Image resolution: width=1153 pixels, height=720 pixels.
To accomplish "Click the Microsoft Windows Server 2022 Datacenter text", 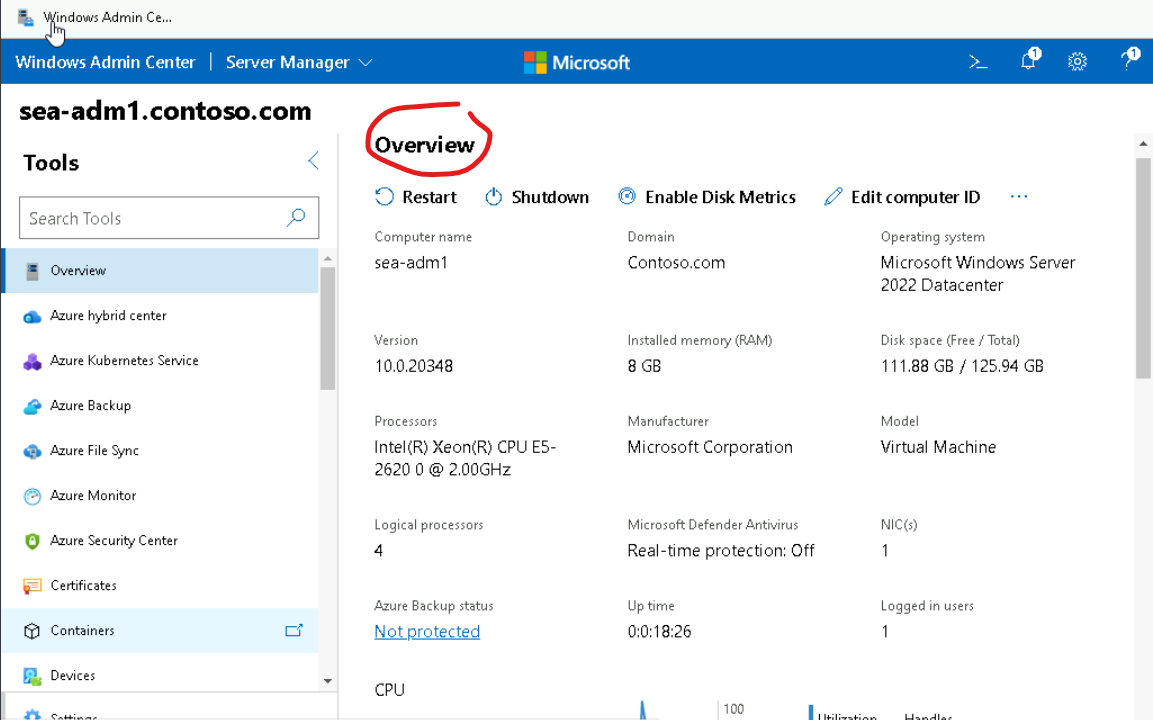I will tap(978, 274).
